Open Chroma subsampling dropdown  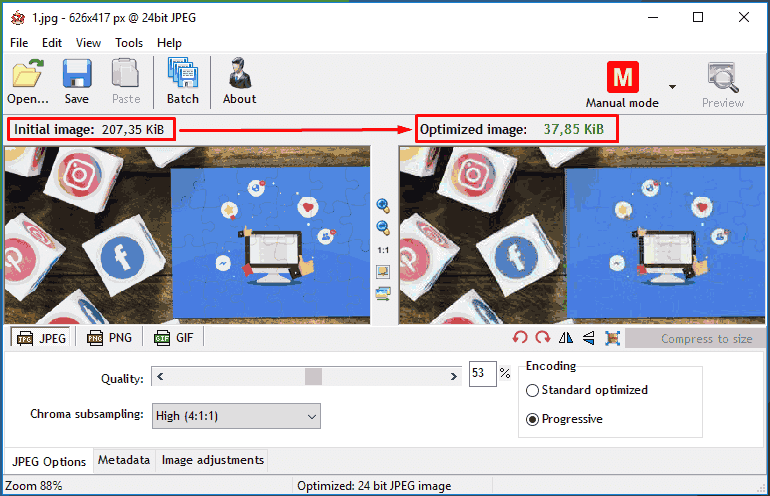point(236,416)
